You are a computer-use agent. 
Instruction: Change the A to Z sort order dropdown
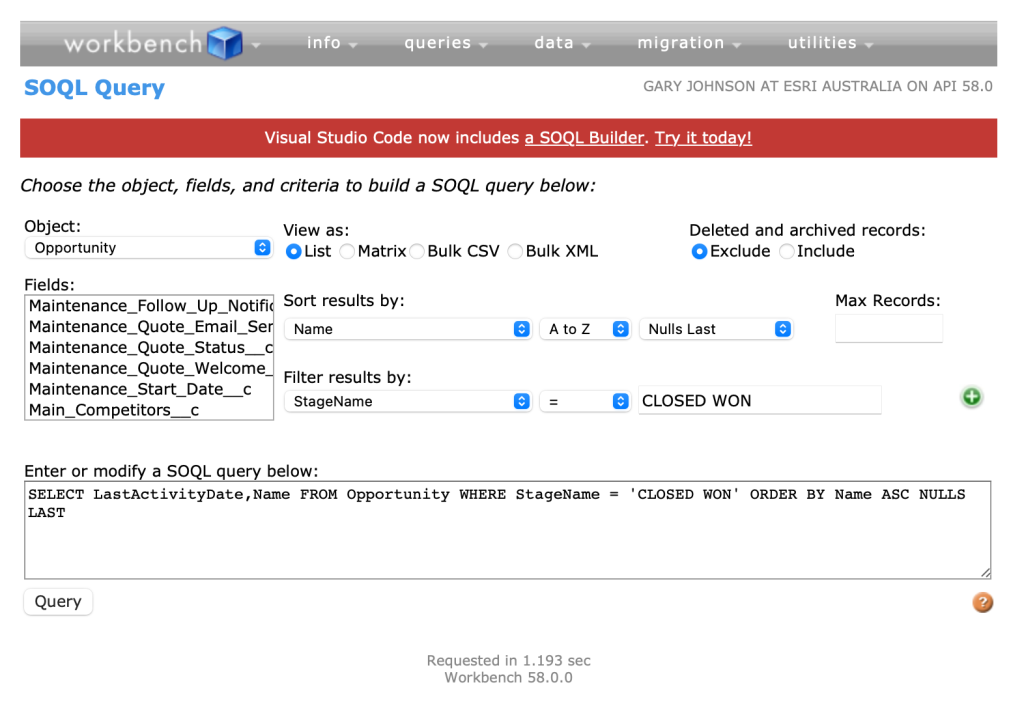(x=586, y=329)
